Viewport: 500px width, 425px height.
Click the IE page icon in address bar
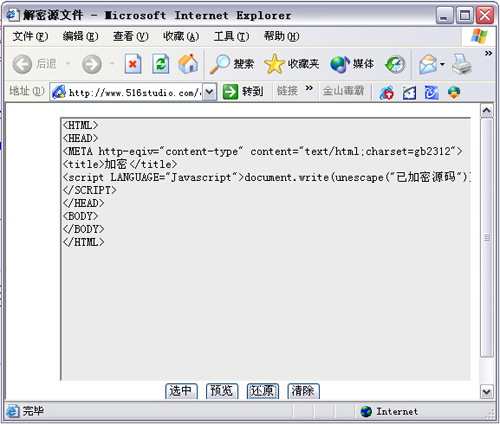pos(59,92)
